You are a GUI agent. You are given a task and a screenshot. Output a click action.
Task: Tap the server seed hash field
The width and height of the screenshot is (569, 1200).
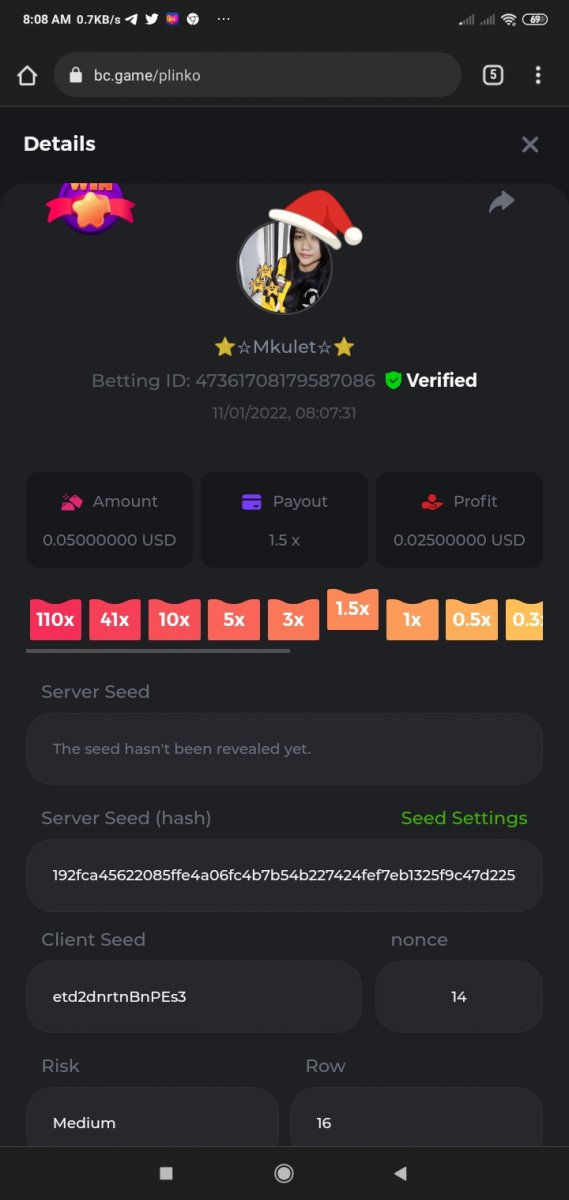[x=284, y=875]
